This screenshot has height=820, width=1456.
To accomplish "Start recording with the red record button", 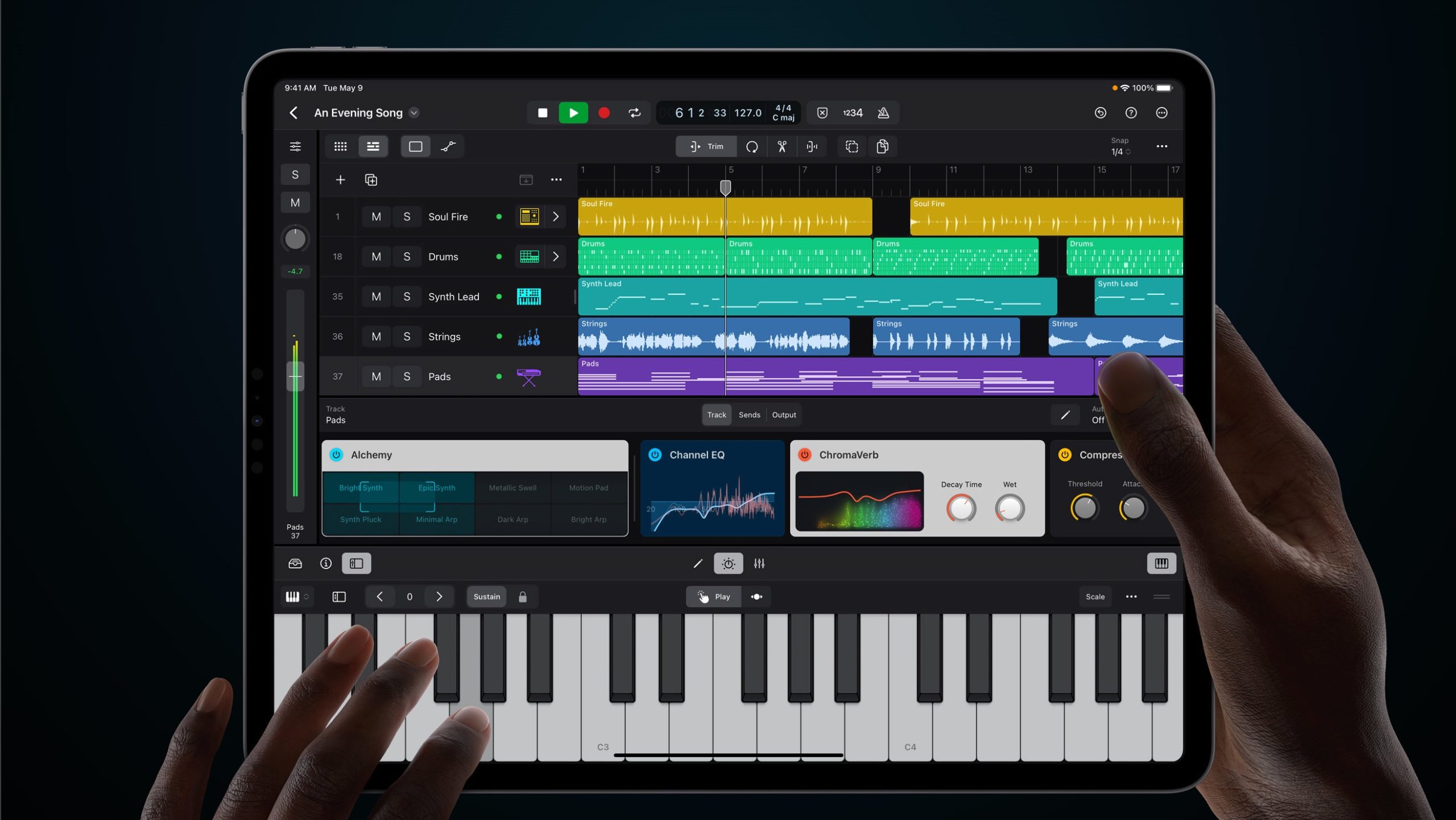I will tap(604, 113).
